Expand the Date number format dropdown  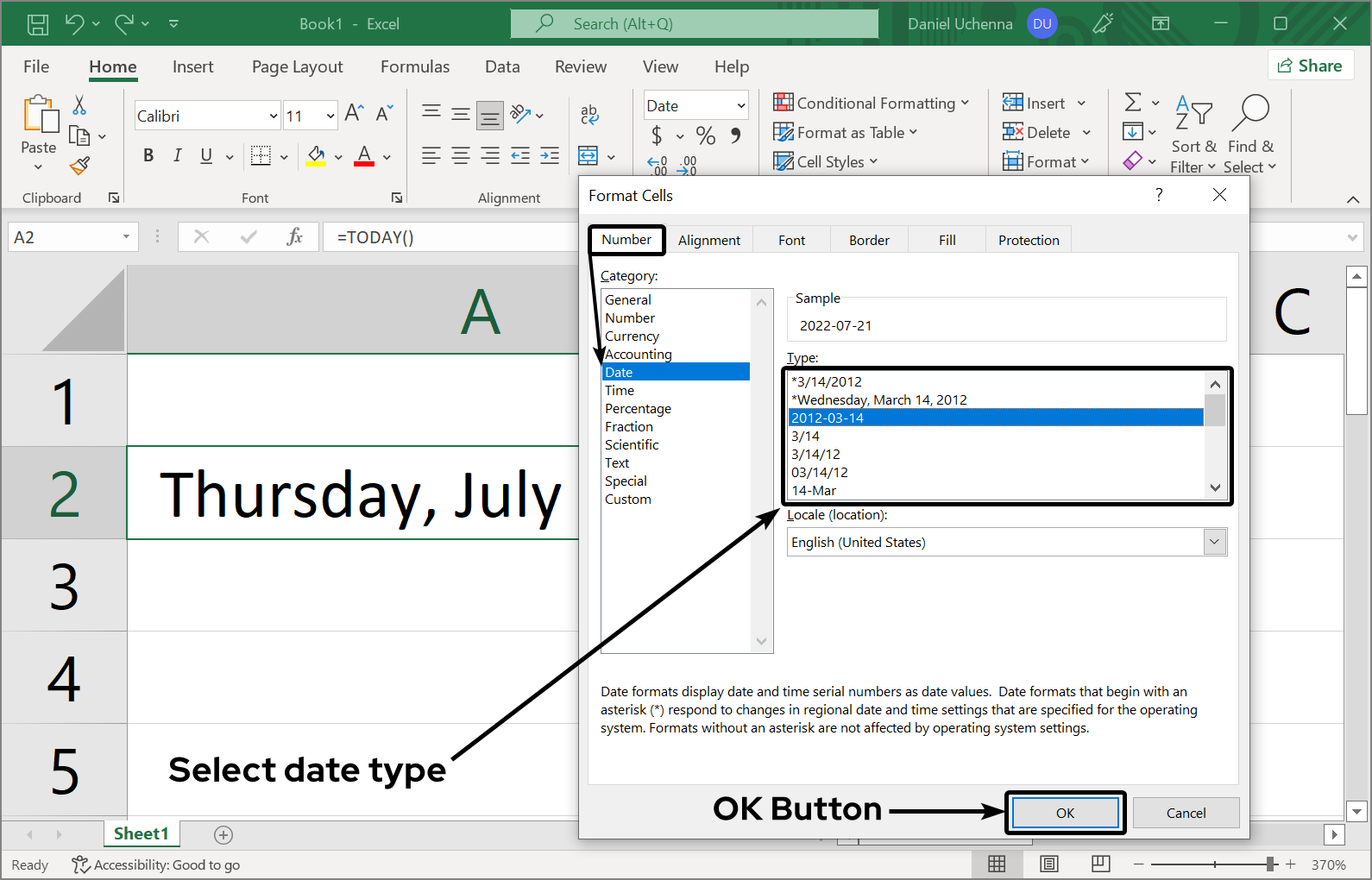pos(740,106)
